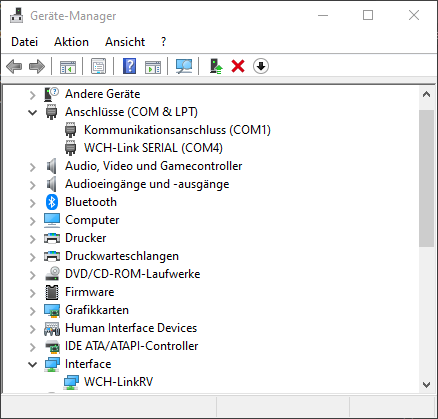The height and width of the screenshot is (419, 438).
Task: Click the scrollbar down arrow
Action: pos(426,385)
